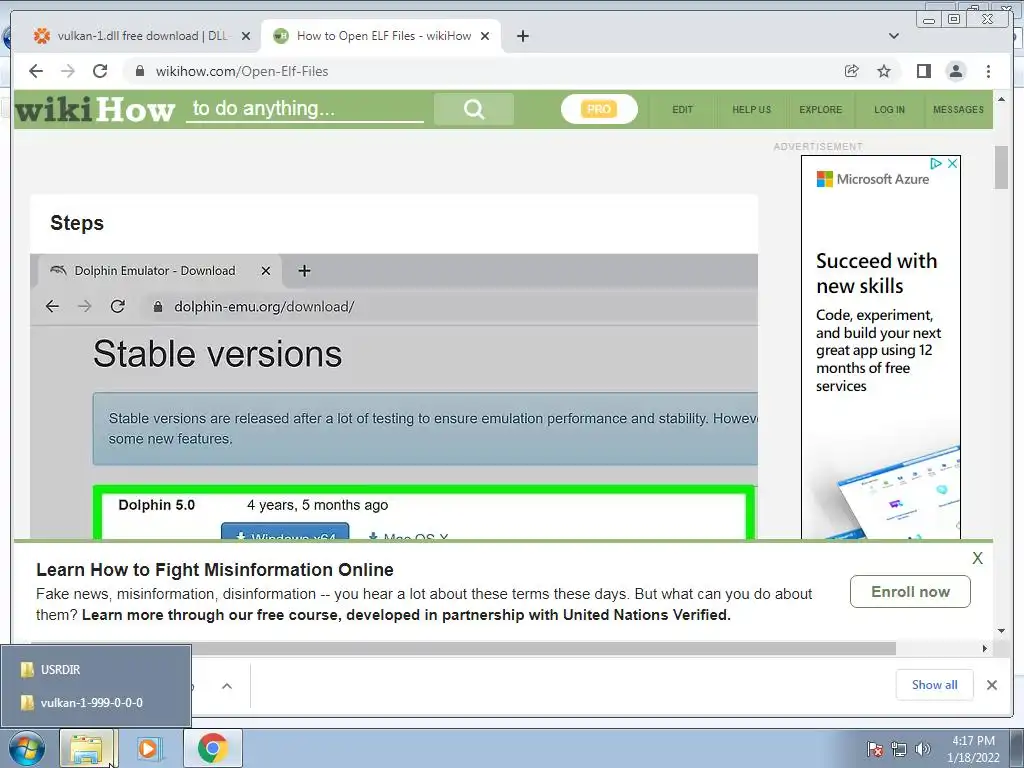Open the EDIT menu item
Viewport: 1024px width, 768px height.
(682, 110)
